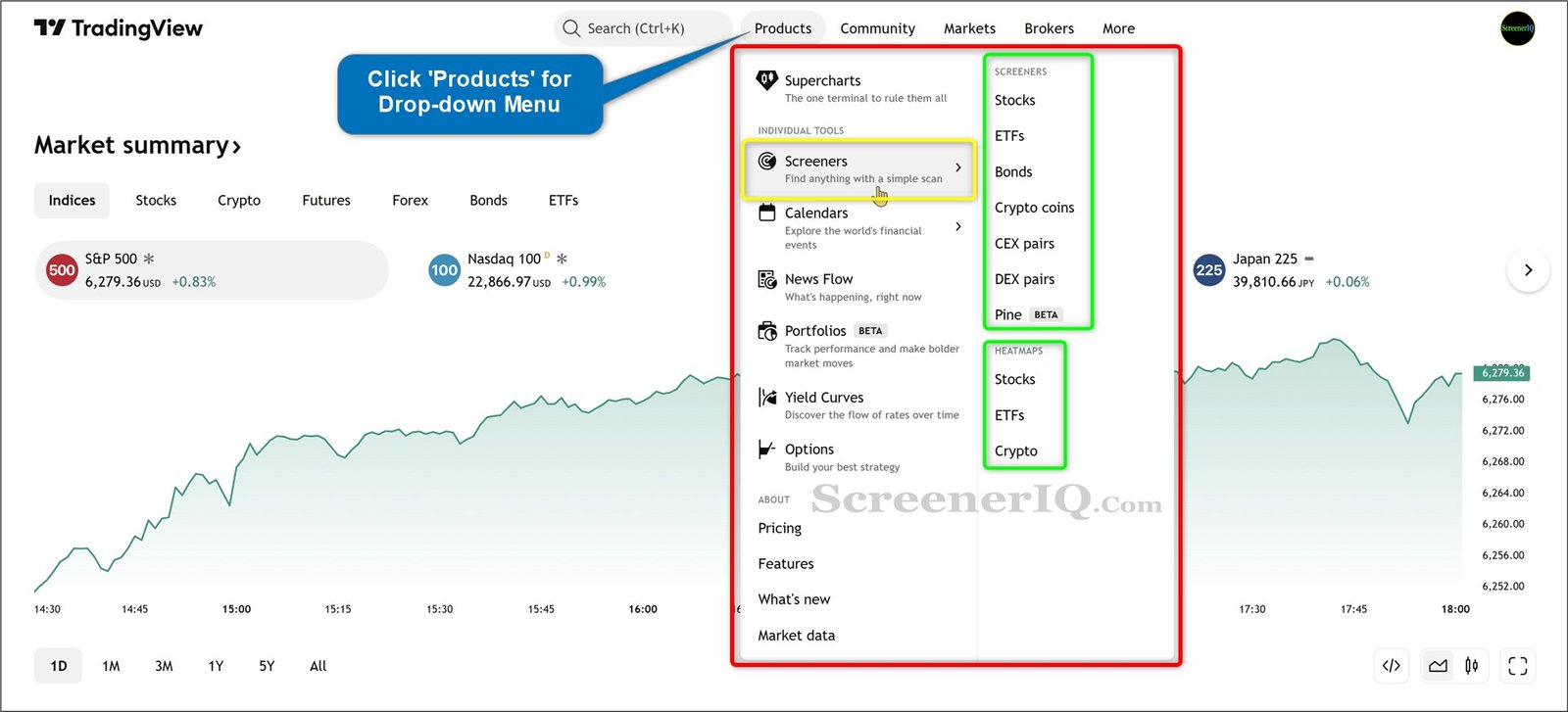The height and width of the screenshot is (712, 1568).
Task: Open the Features link
Action: click(x=786, y=564)
